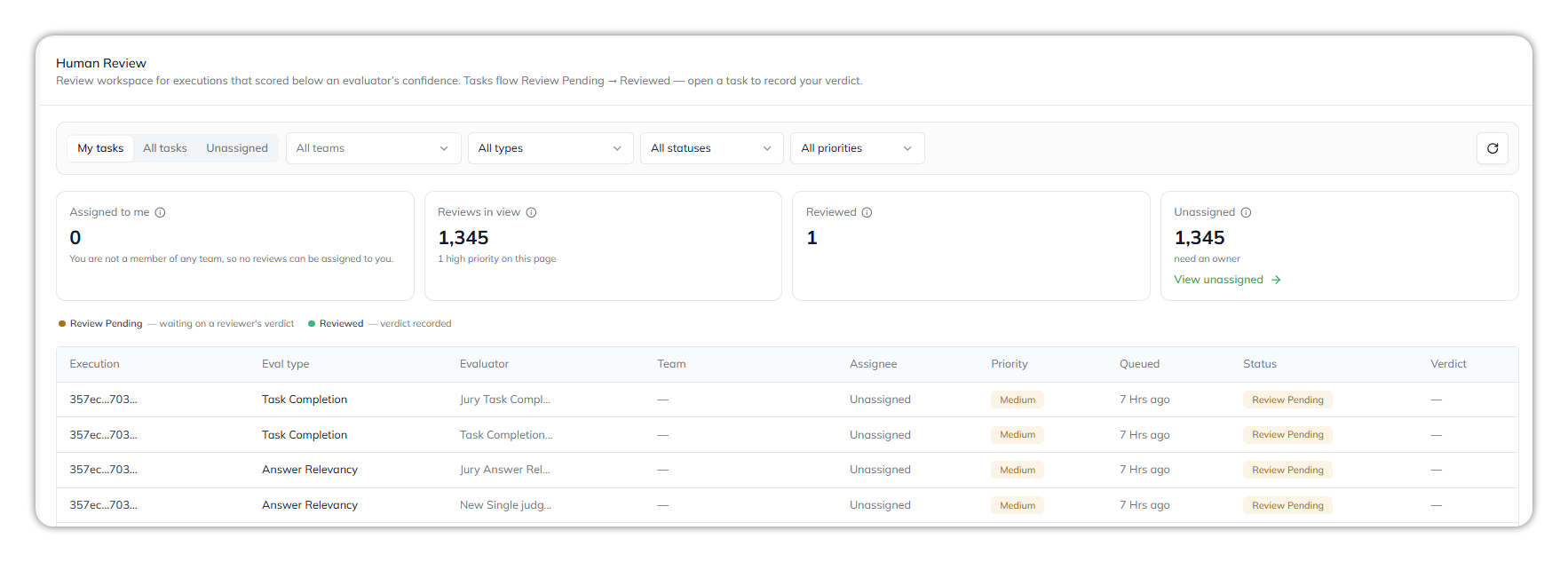Click the Task Completion... evaluator cell
The width and height of the screenshot is (1568, 562).
[x=506, y=435]
